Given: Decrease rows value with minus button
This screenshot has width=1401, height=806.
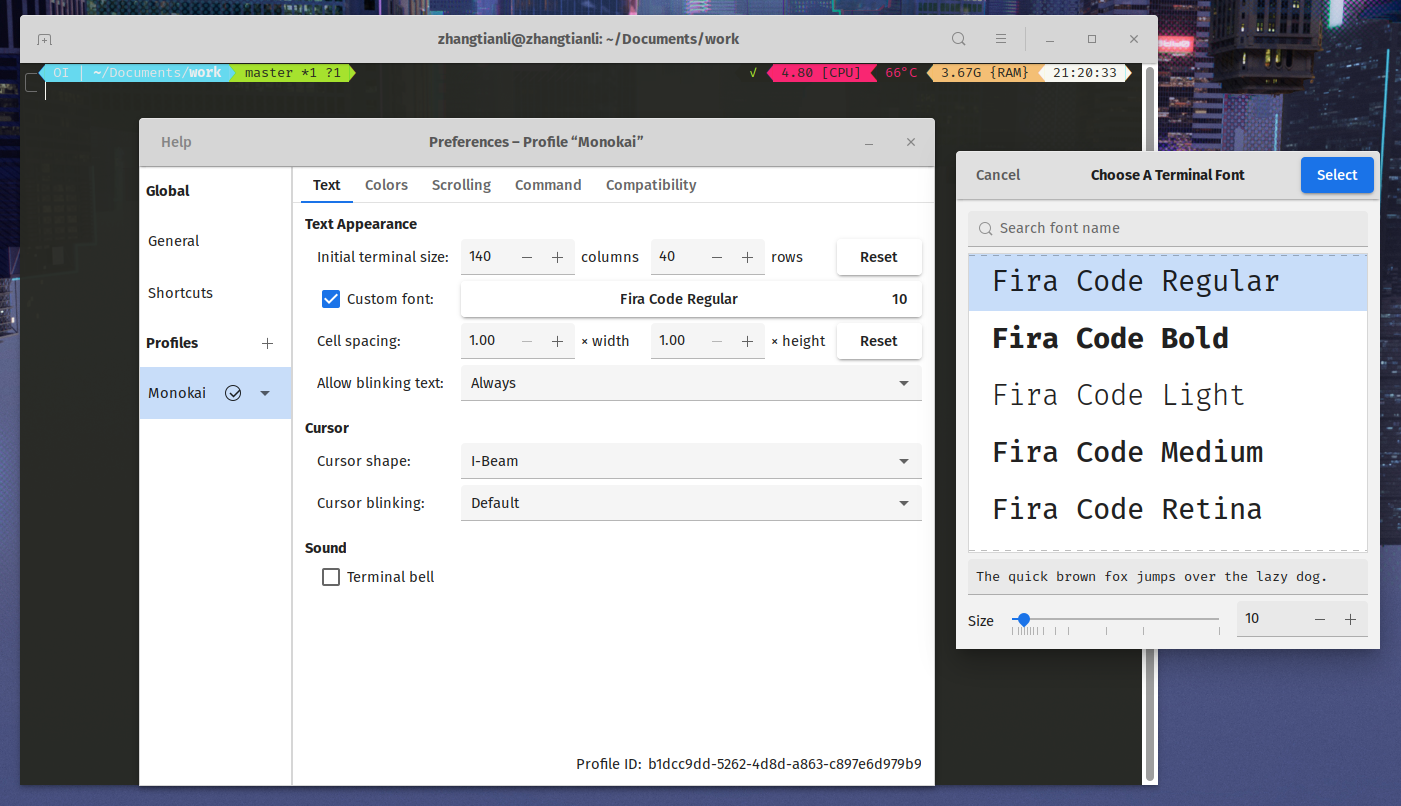Looking at the screenshot, I should [717, 257].
